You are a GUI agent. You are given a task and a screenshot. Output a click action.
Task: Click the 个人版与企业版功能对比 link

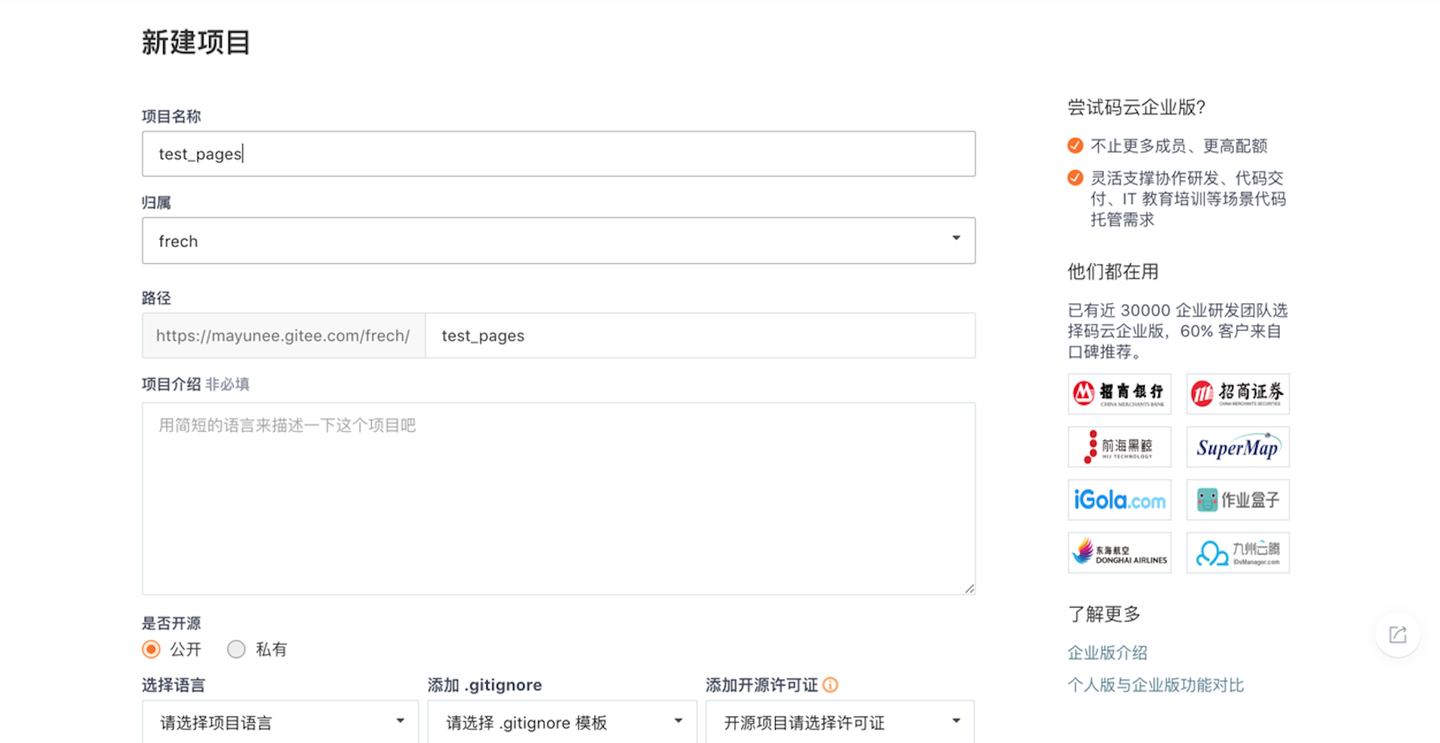coord(1155,684)
